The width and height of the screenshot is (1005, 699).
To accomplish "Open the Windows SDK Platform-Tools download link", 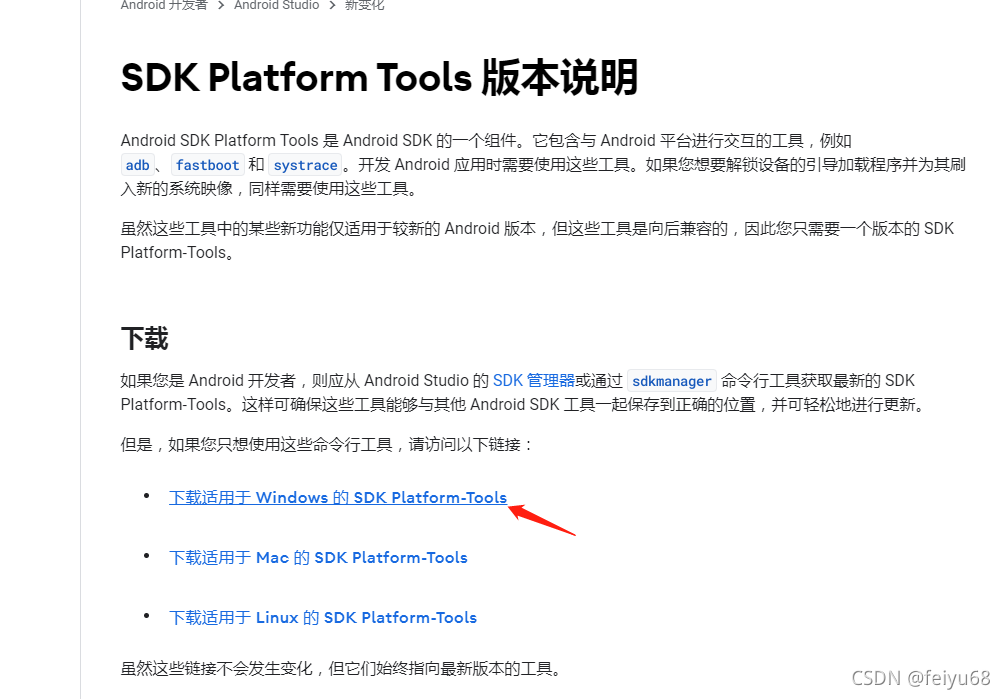I will click(338, 498).
